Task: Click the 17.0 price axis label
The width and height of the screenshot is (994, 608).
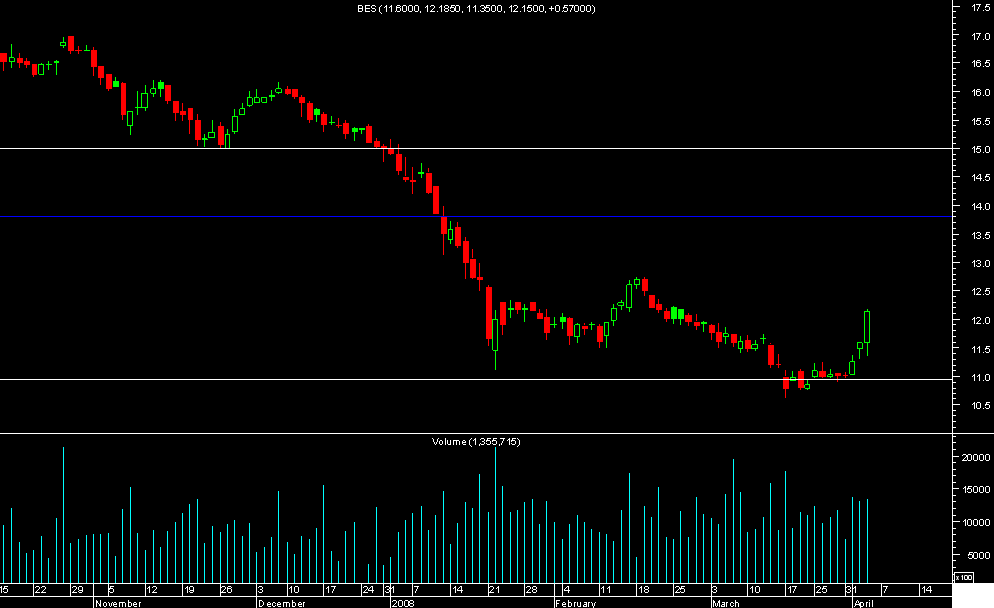Action: click(x=981, y=36)
